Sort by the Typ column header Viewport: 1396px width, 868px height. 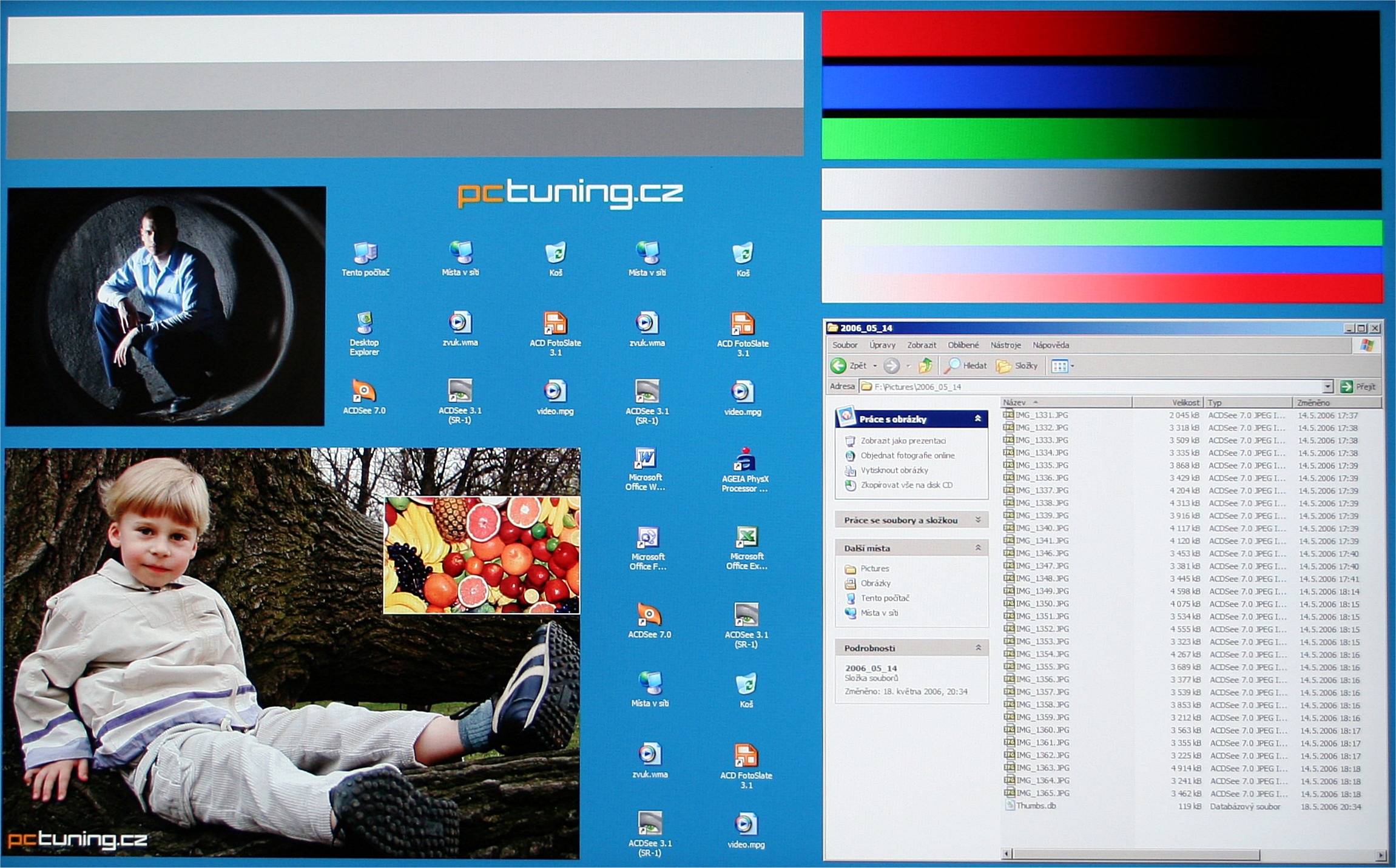coord(1248,402)
